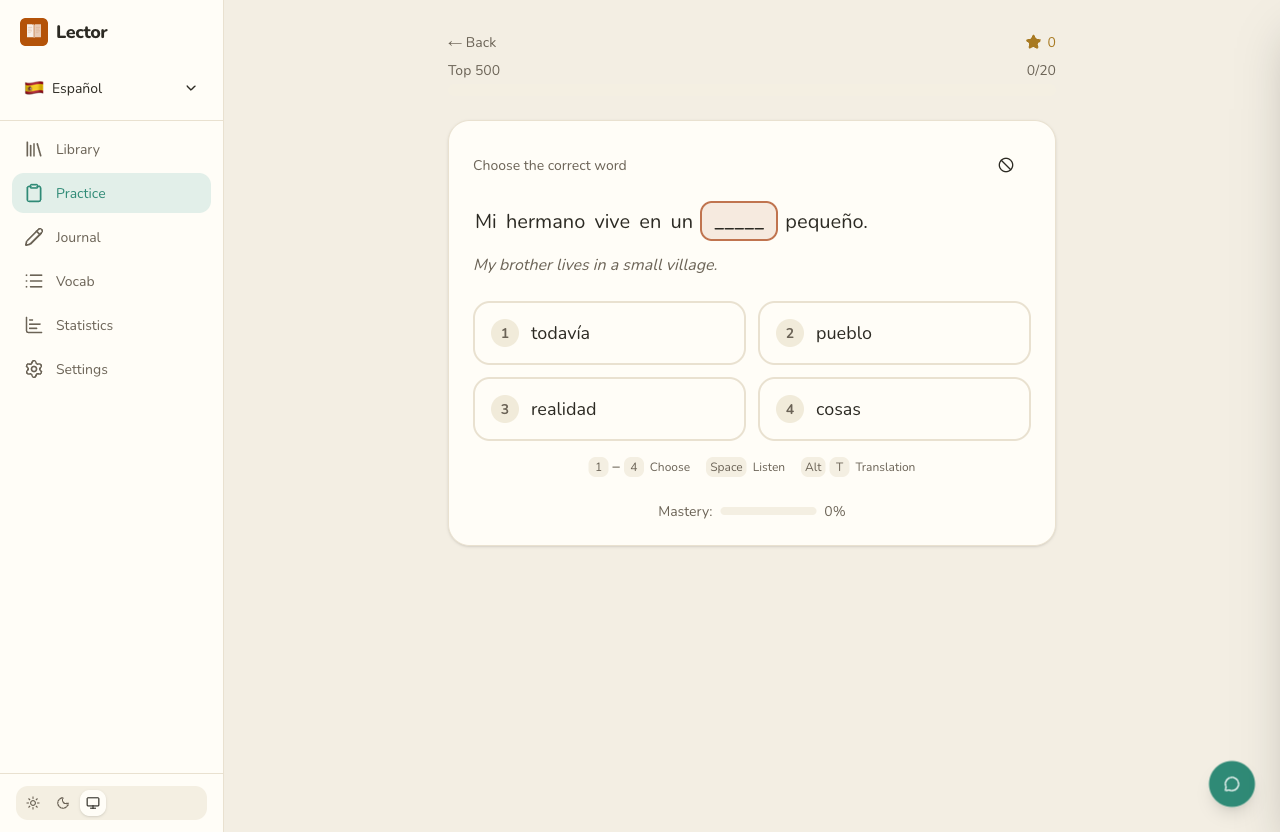
Task: Select system theme monitor icon
Action: tap(93, 803)
